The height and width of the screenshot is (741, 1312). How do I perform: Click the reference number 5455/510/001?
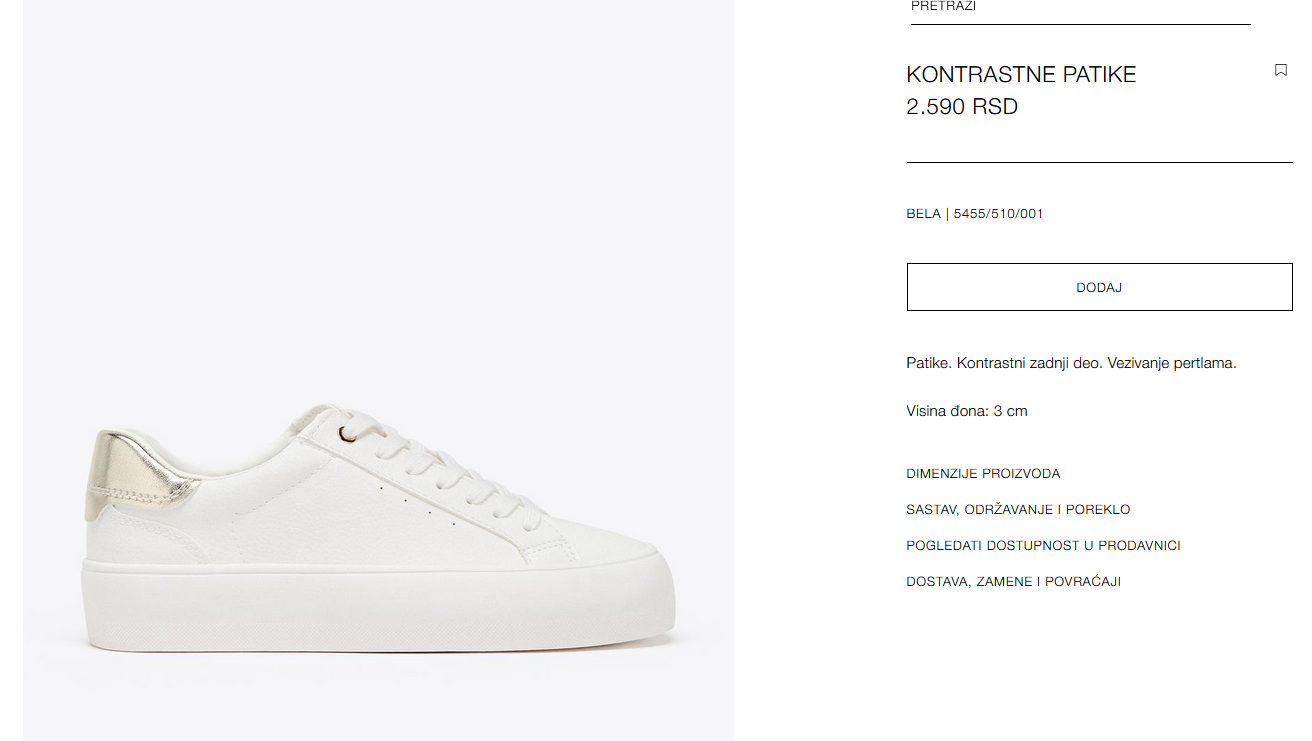click(998, 214)
